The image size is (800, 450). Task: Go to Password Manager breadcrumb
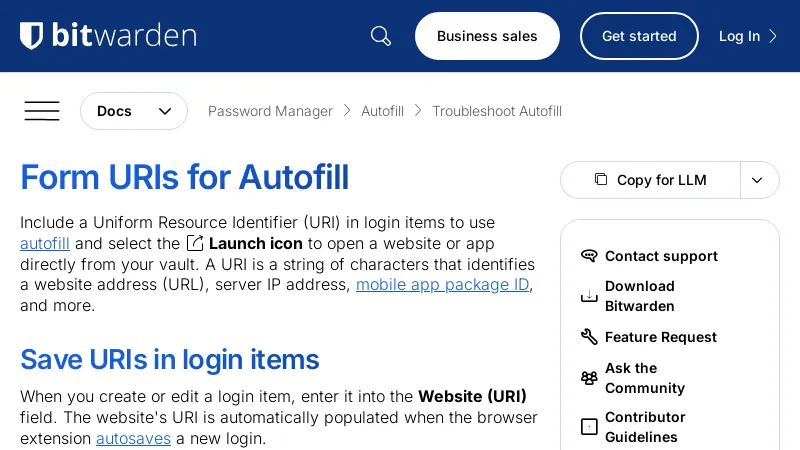pyautogui.click(x=270, y=111)
